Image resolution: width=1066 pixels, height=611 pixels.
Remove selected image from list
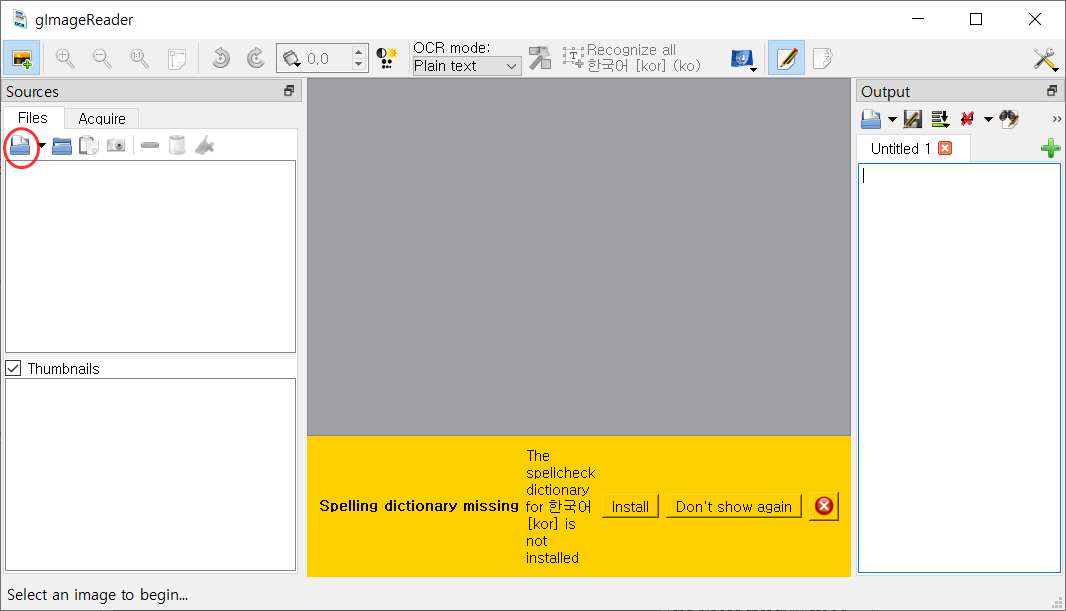pyautogui.click(x=150, y=145)
